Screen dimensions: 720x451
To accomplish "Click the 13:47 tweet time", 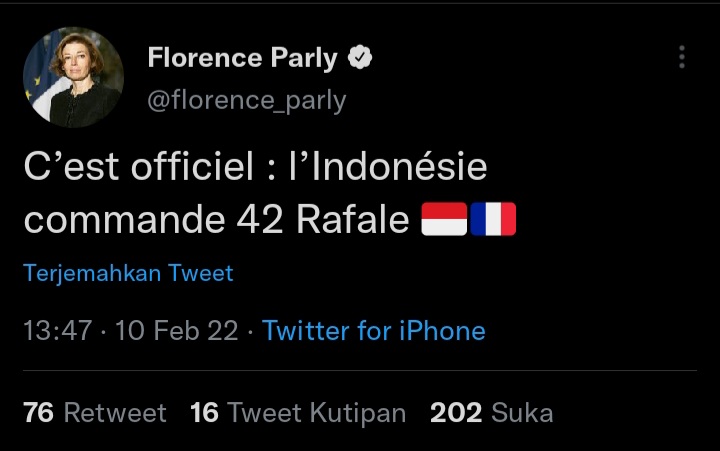I will click(58, 331).
